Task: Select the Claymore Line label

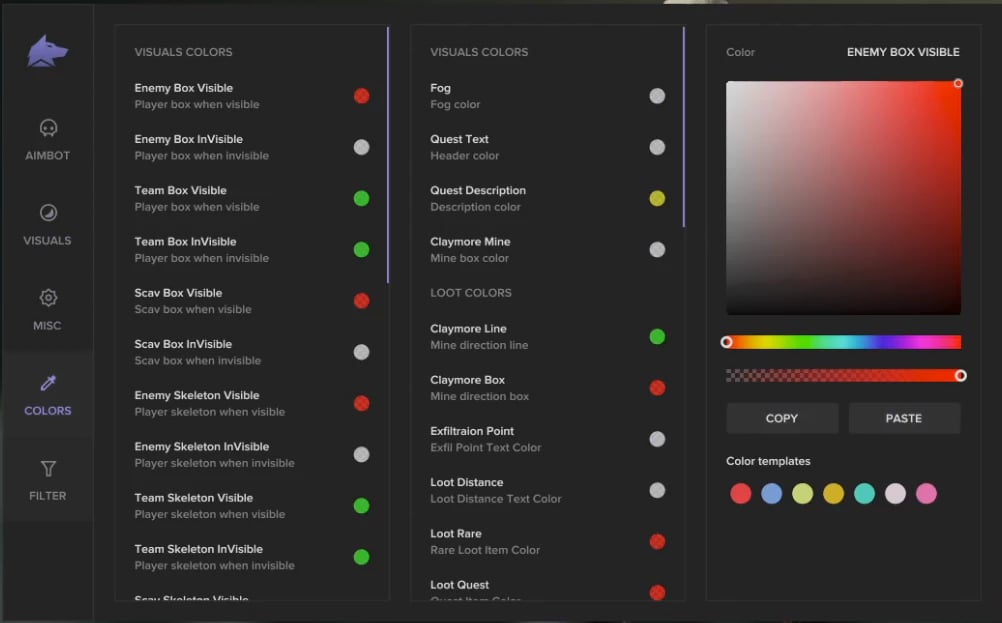Action: [x=468, y=328]
